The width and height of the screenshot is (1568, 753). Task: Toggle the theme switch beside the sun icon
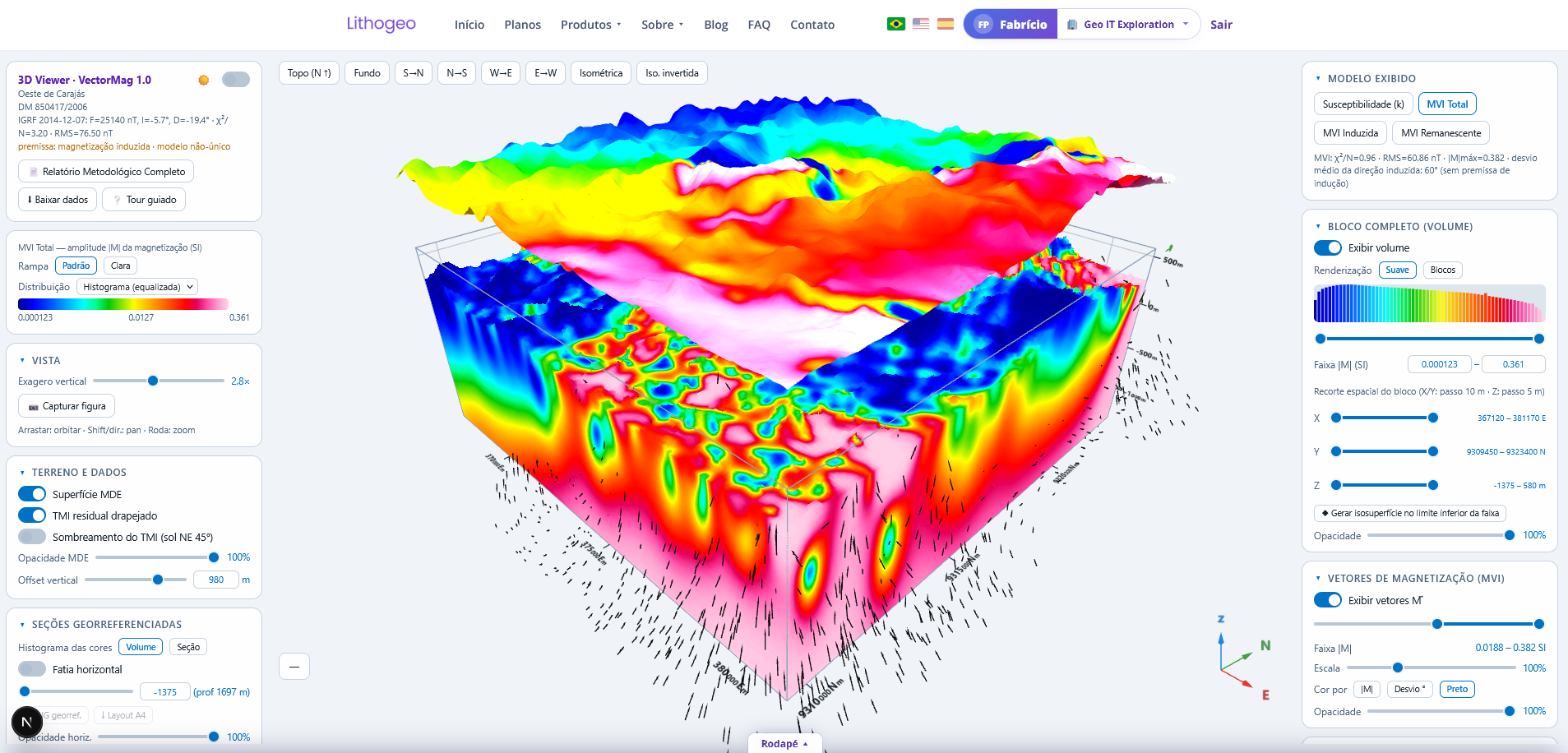coord(236,80)
